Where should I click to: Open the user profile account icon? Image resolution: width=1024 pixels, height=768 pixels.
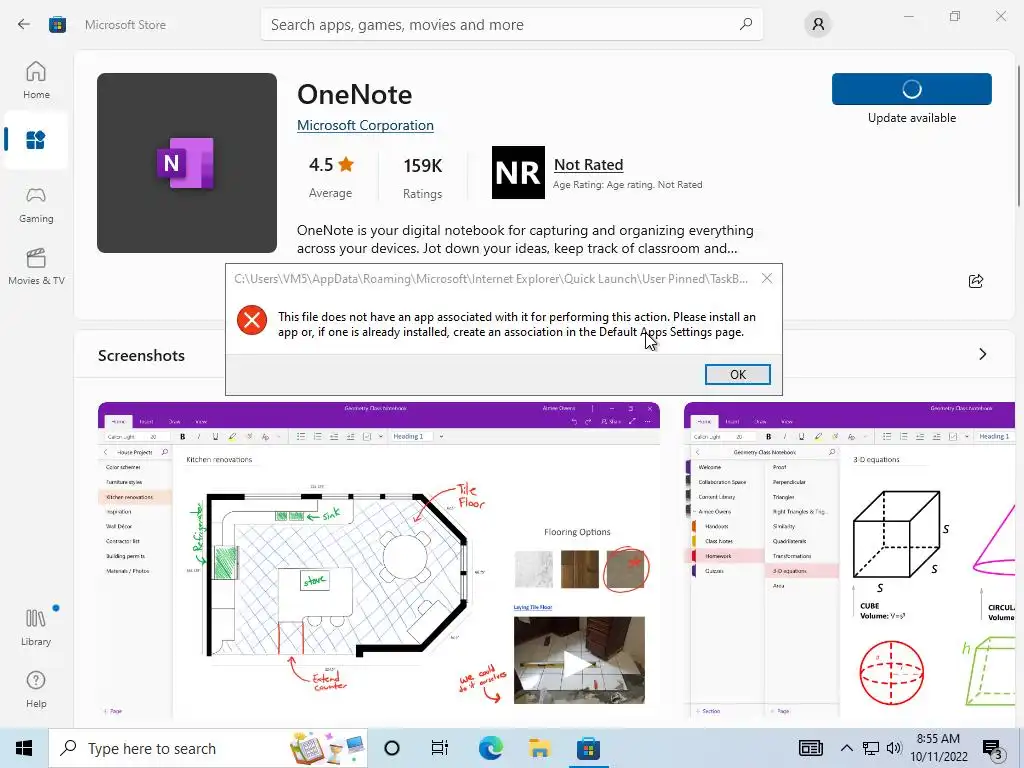818,25
